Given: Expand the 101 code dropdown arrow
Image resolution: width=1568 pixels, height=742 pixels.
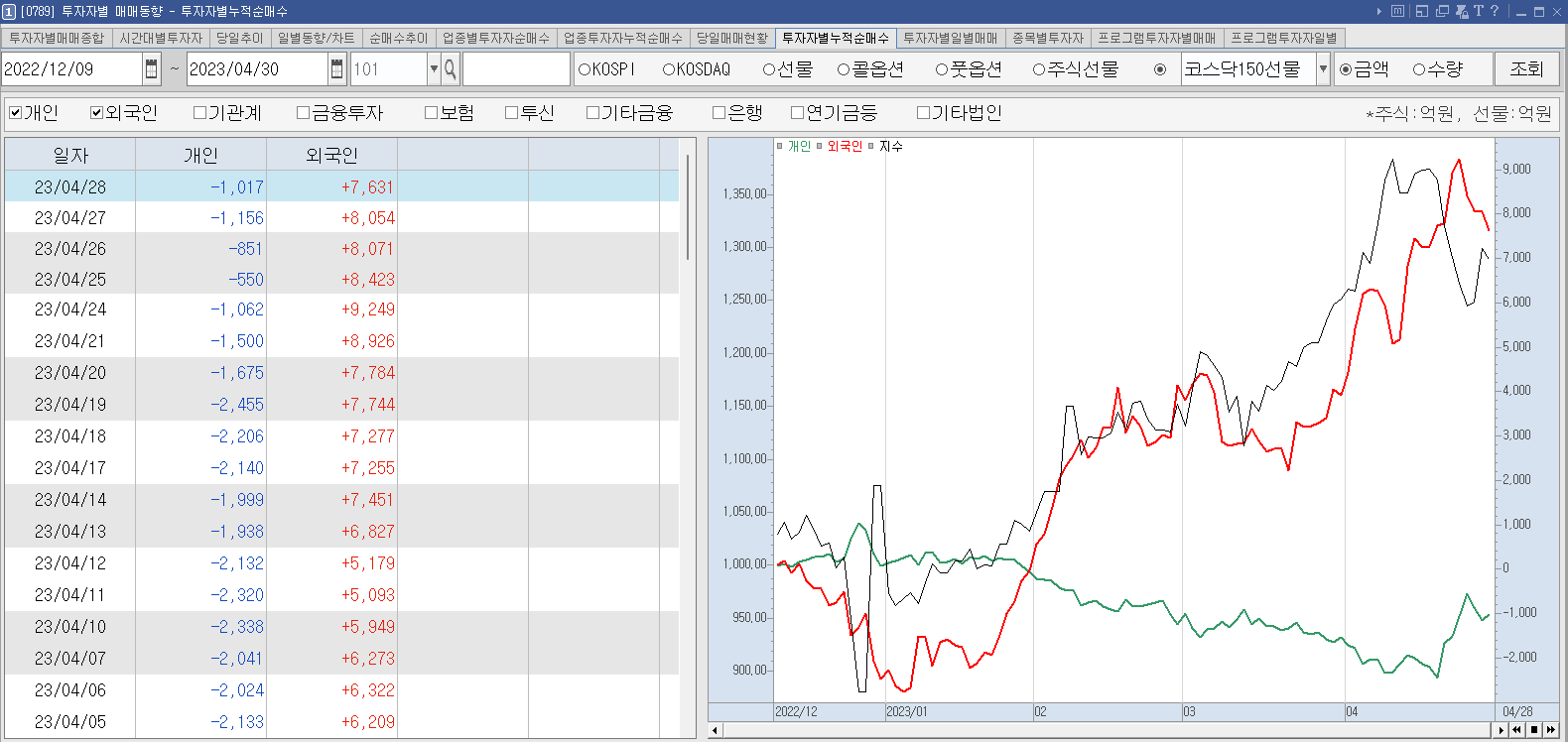Looking at the screenshot, I should pyautogui.click(x=434, y=68).
